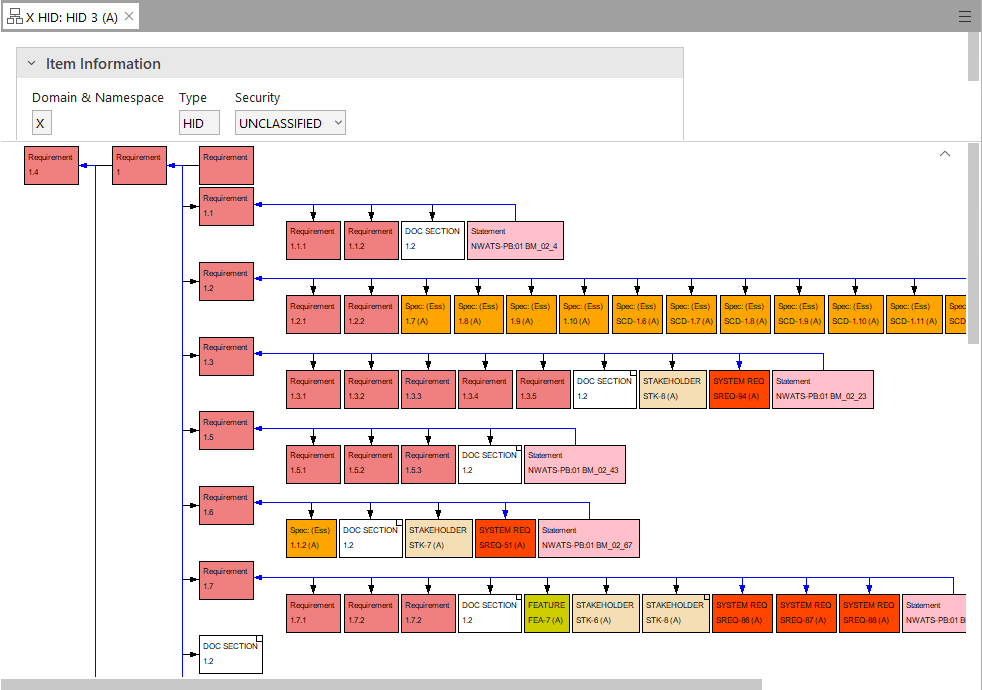Click the FEATURE FEA-7 (A) node
Image resolution: width=982 pixels, height=690 pixels.
click(547, 614)
